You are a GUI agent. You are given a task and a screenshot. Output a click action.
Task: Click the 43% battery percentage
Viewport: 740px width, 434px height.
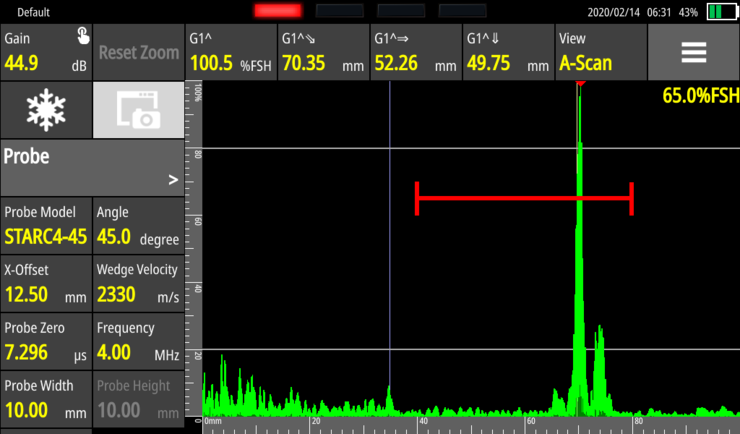pyautogui.click(x=688, y=12)
